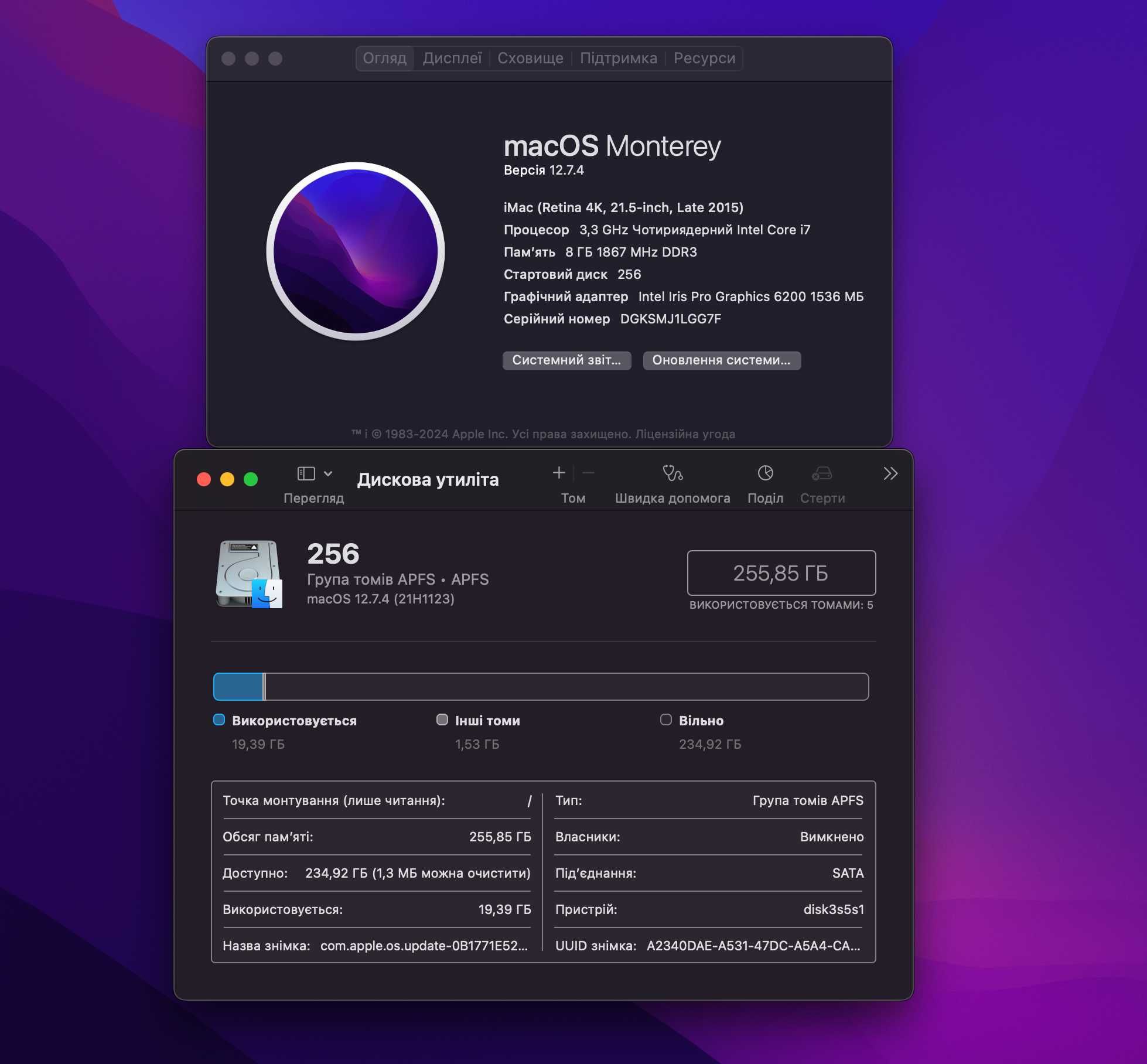Click the iMac (Retina 4K, 21.5-inch, Late 2015) line
This screenshot has height=1064, width=1147.
pos(623,207)
